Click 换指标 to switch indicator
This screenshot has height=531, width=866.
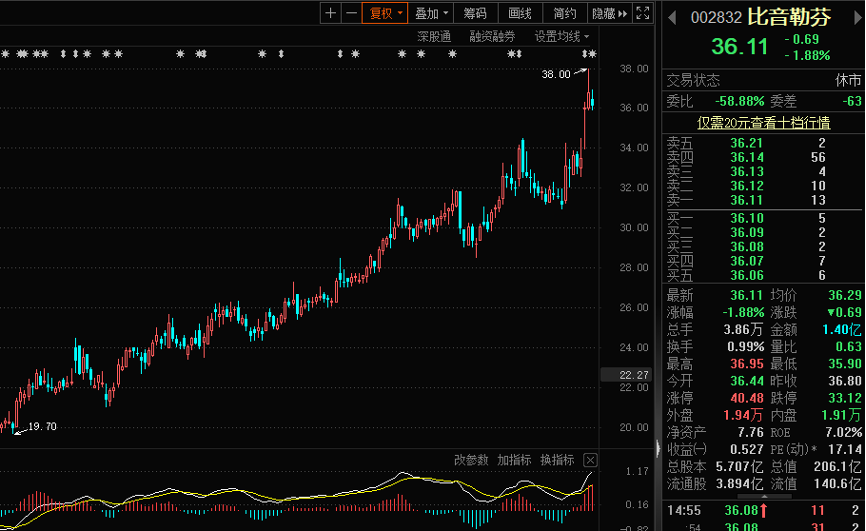pyautogui.click(x=557, y=460)
